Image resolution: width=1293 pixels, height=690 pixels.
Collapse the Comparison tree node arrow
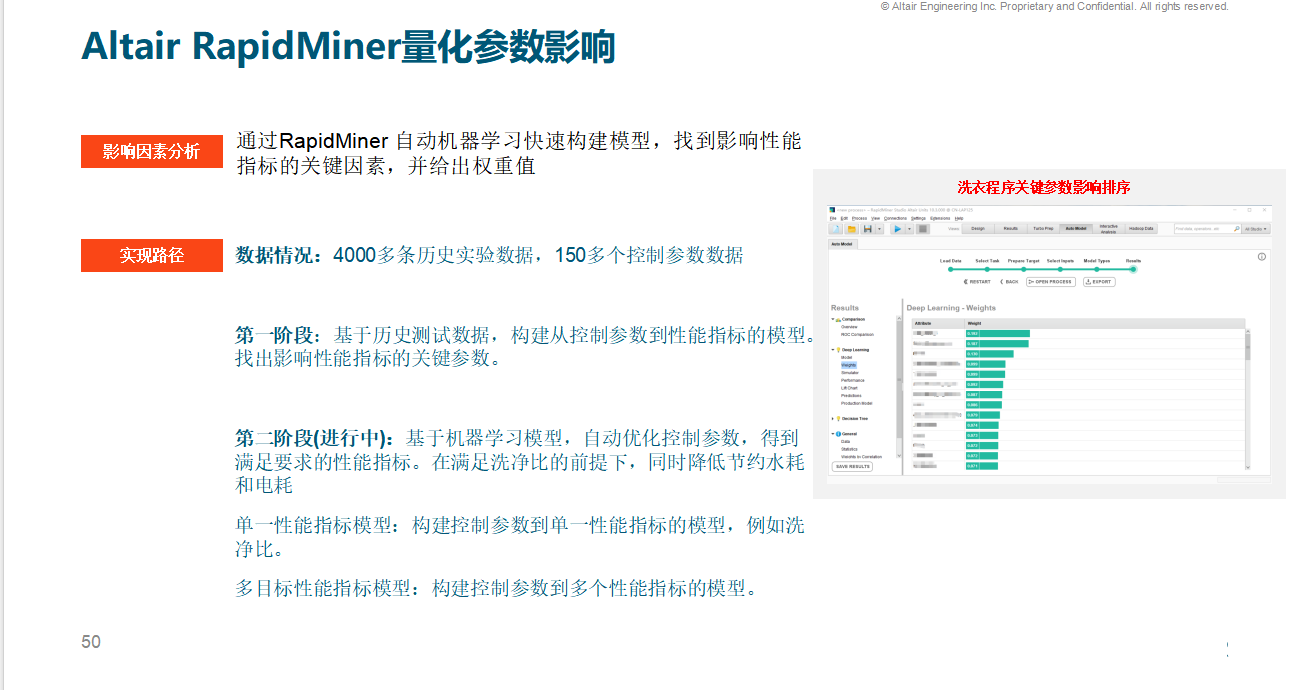(x=832, y=319)
